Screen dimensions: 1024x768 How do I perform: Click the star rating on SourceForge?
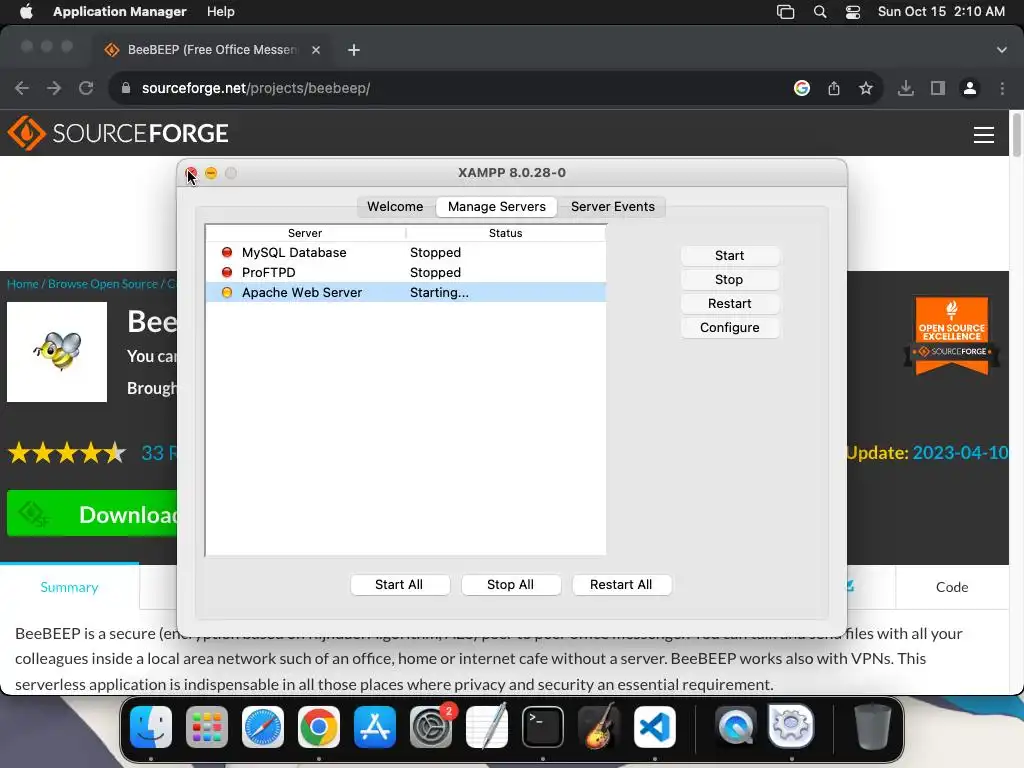[x=67, y=453]
